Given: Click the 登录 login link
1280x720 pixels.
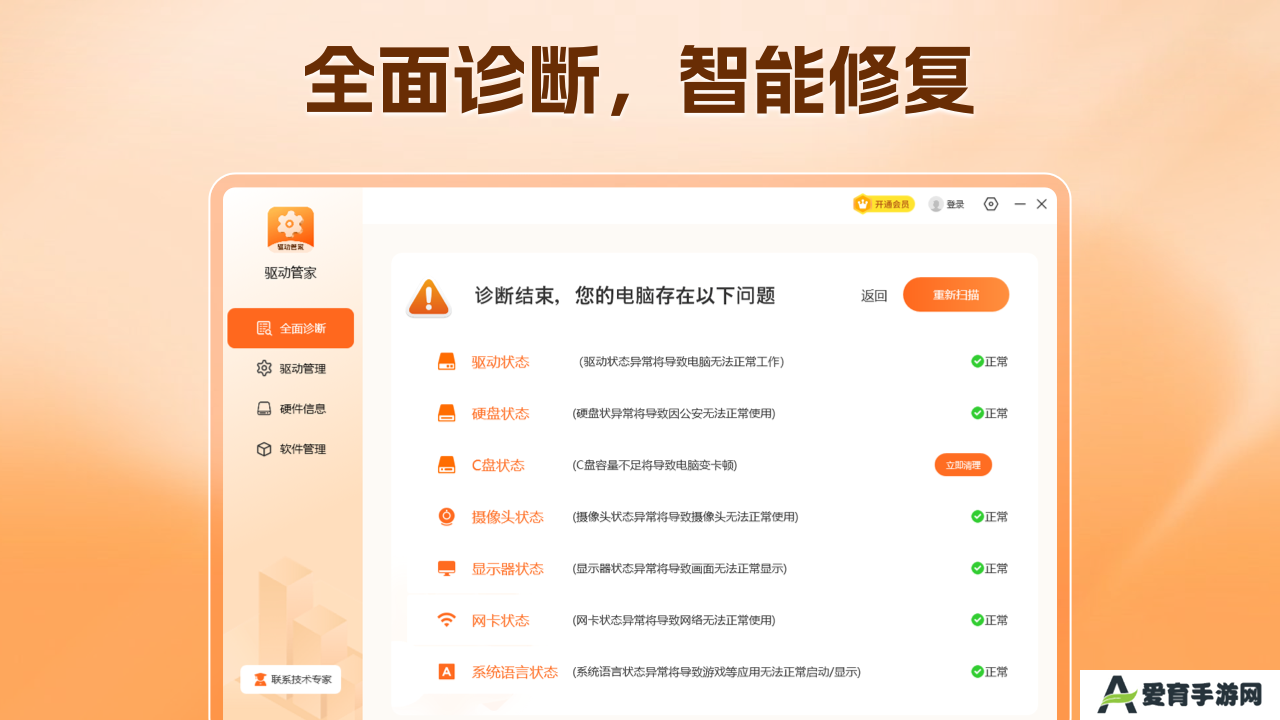Looking at the screenshot, I should coord(956,204).
